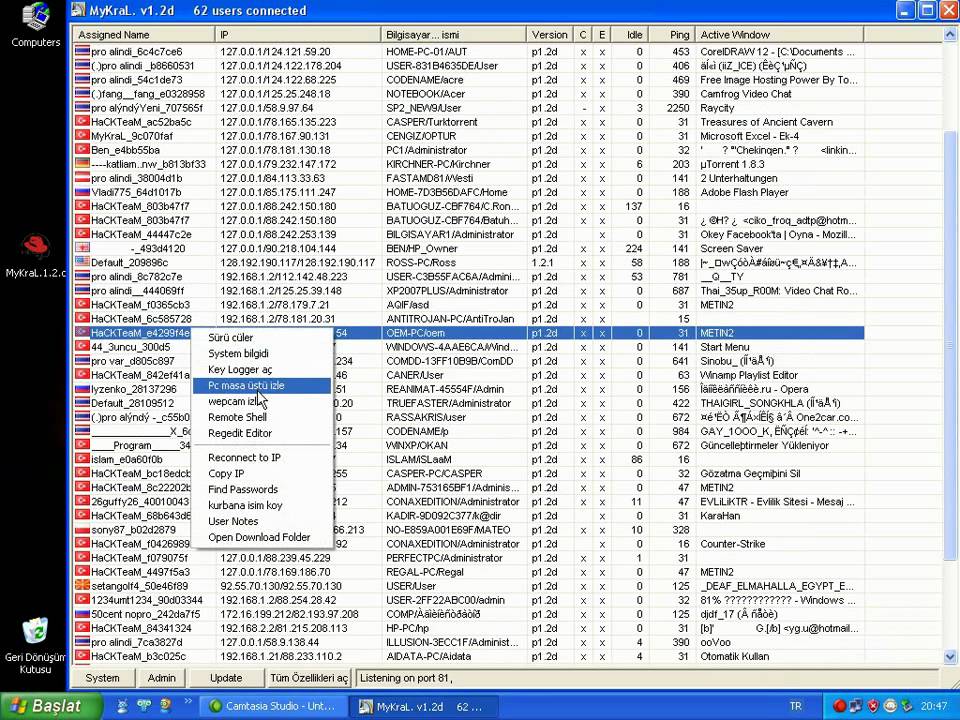
Task: Click the flag icon for Default_209896c row
Action: [82, 263]
